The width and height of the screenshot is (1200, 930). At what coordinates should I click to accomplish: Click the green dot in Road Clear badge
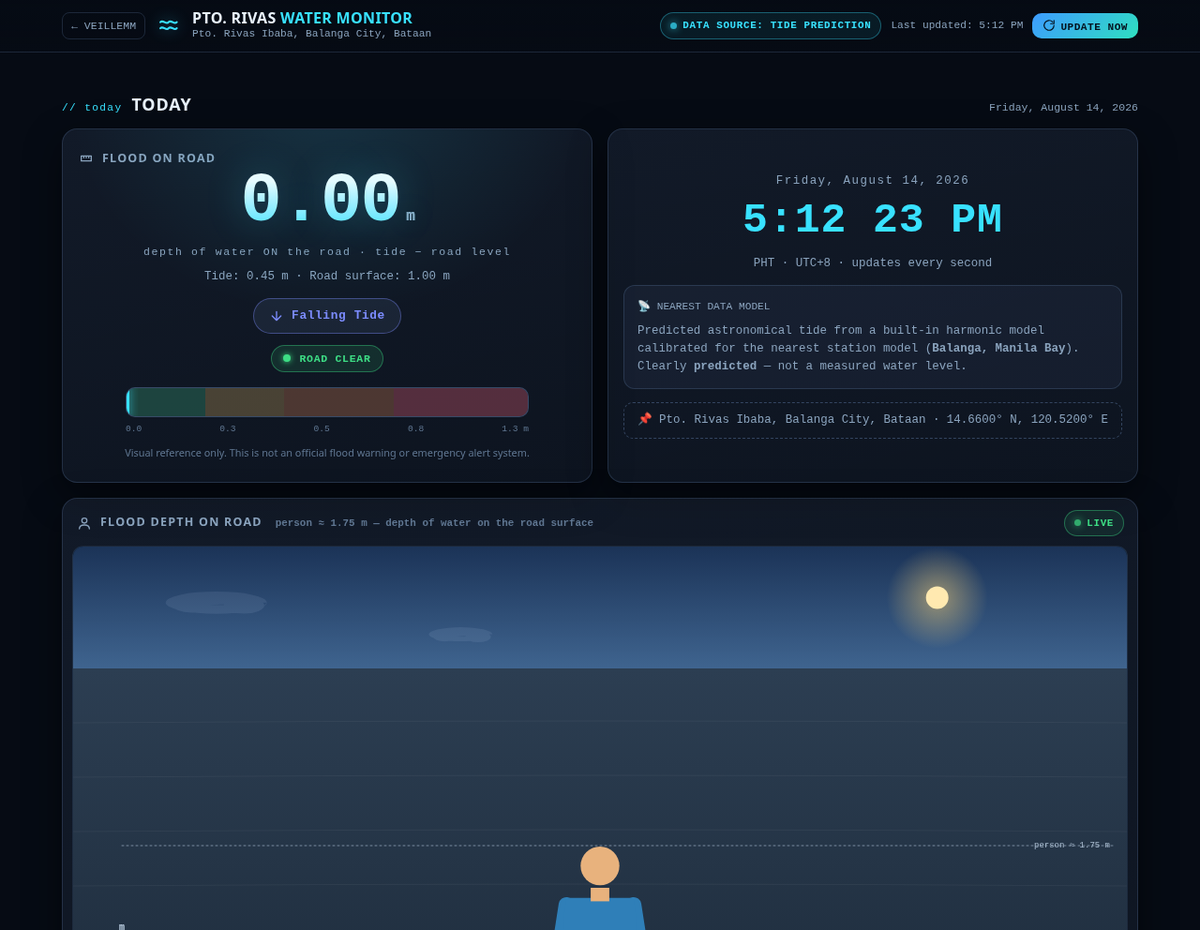(287, 358)
